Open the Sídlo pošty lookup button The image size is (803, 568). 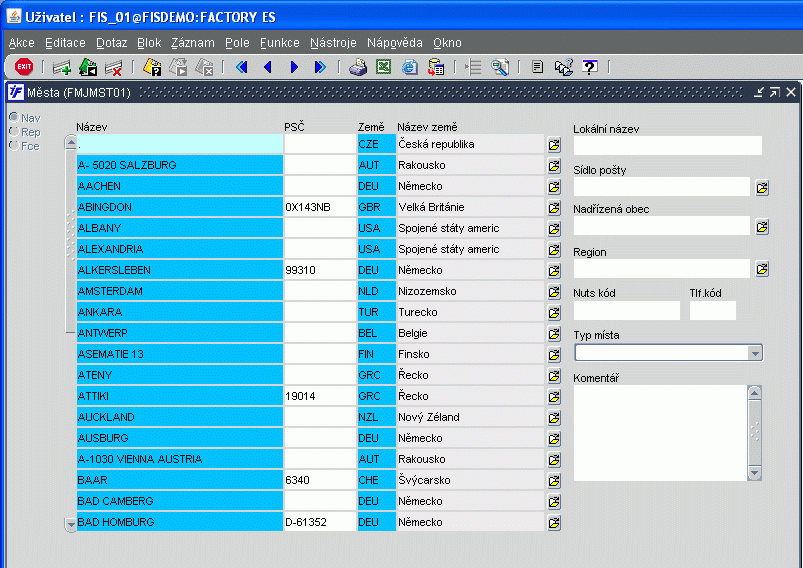point(762,188)
